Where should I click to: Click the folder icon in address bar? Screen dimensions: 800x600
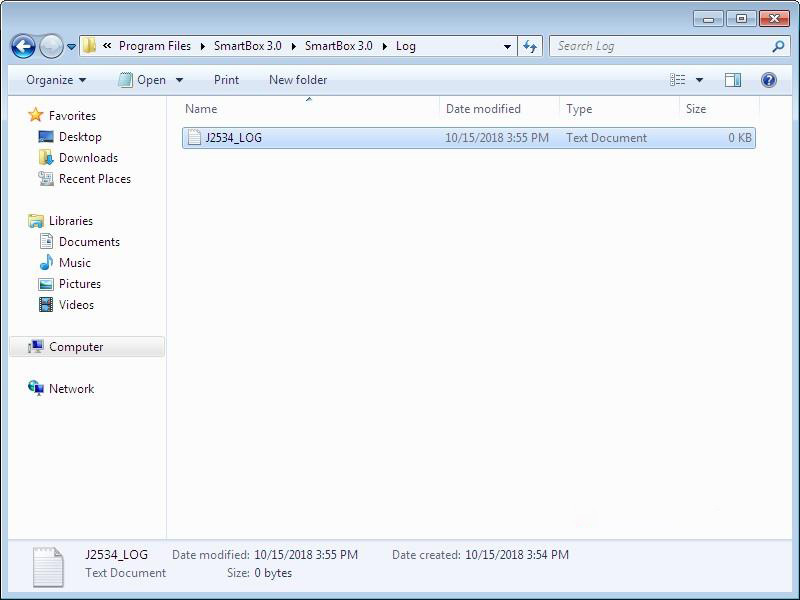coord(89,46)
